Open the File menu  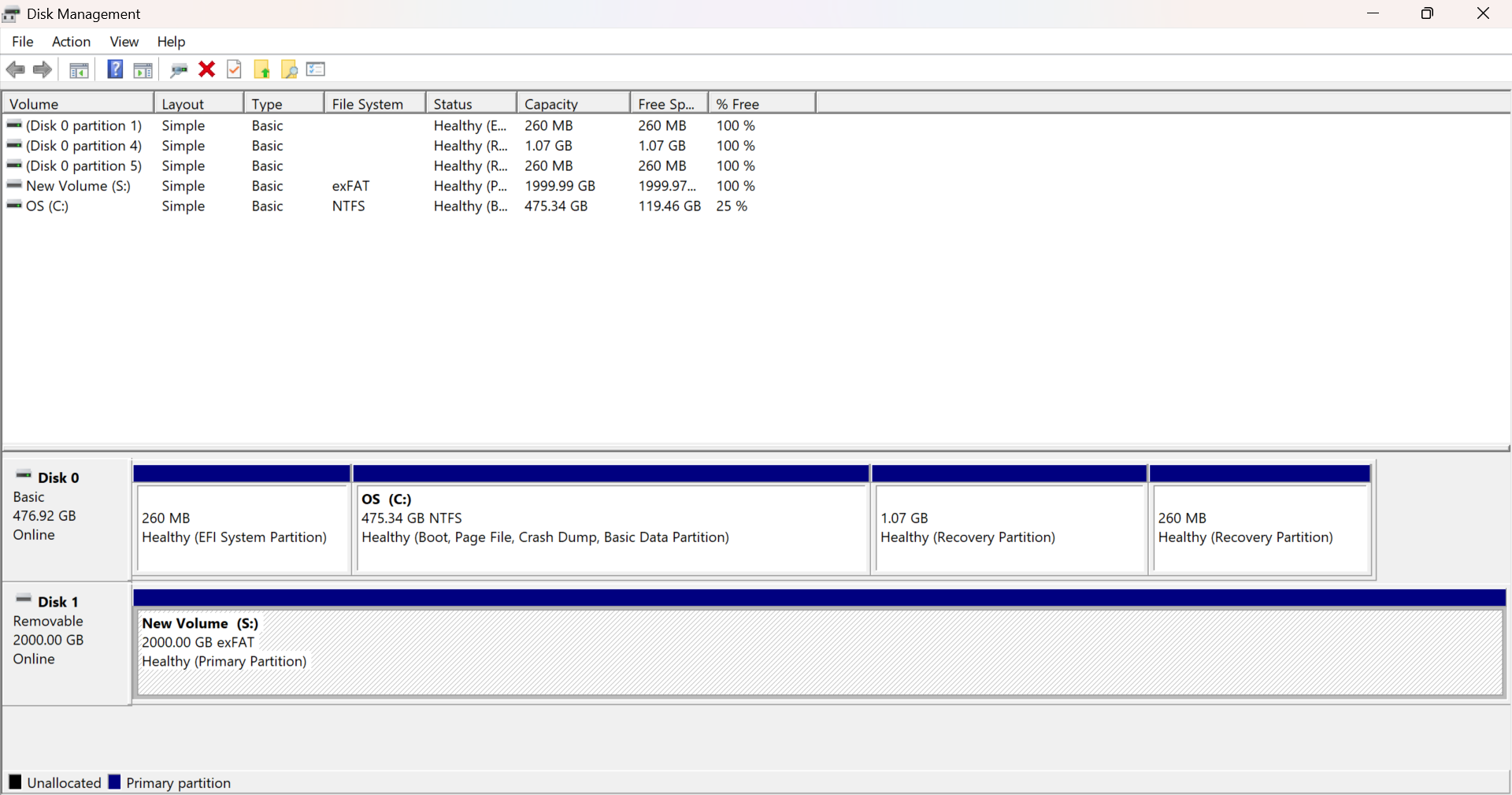pos(22,42)
